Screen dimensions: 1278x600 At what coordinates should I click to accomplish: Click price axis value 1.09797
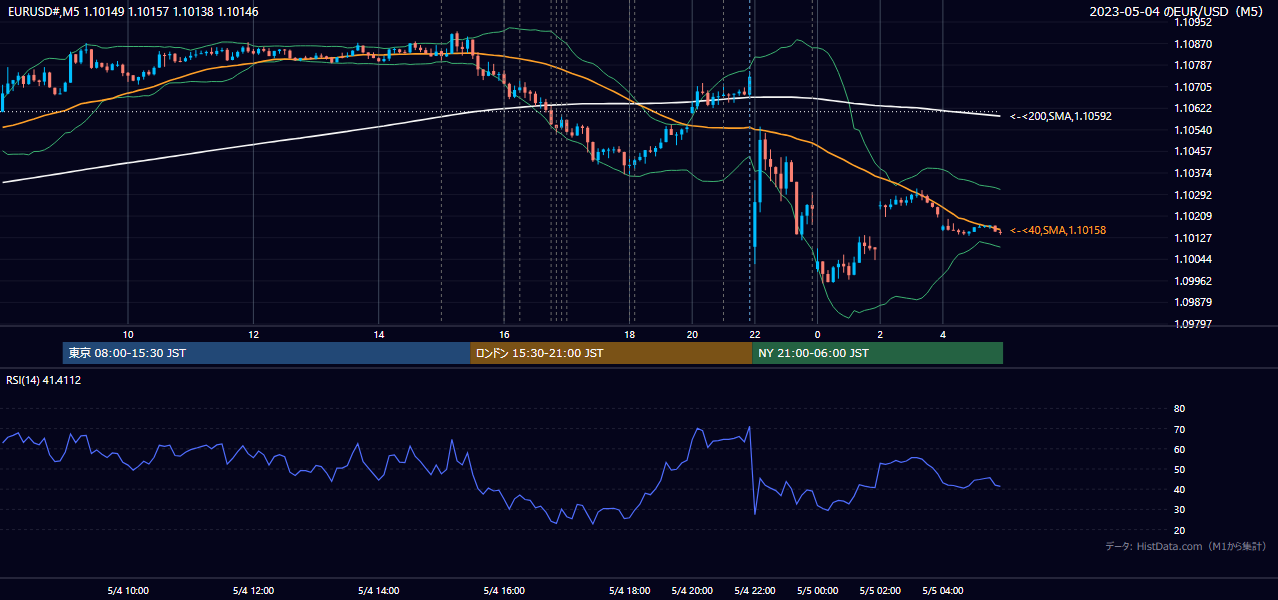[1193, 324]
